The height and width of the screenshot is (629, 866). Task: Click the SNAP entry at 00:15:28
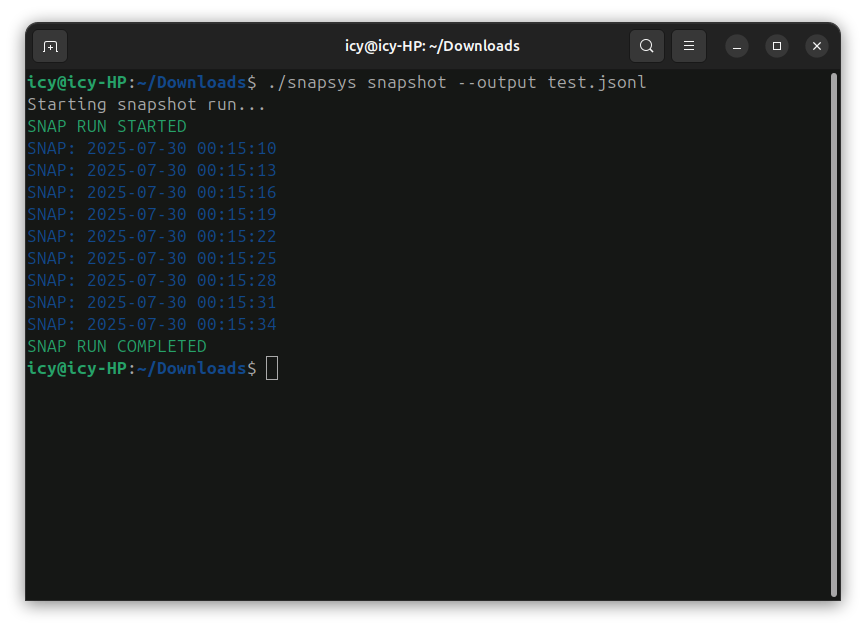151,280
